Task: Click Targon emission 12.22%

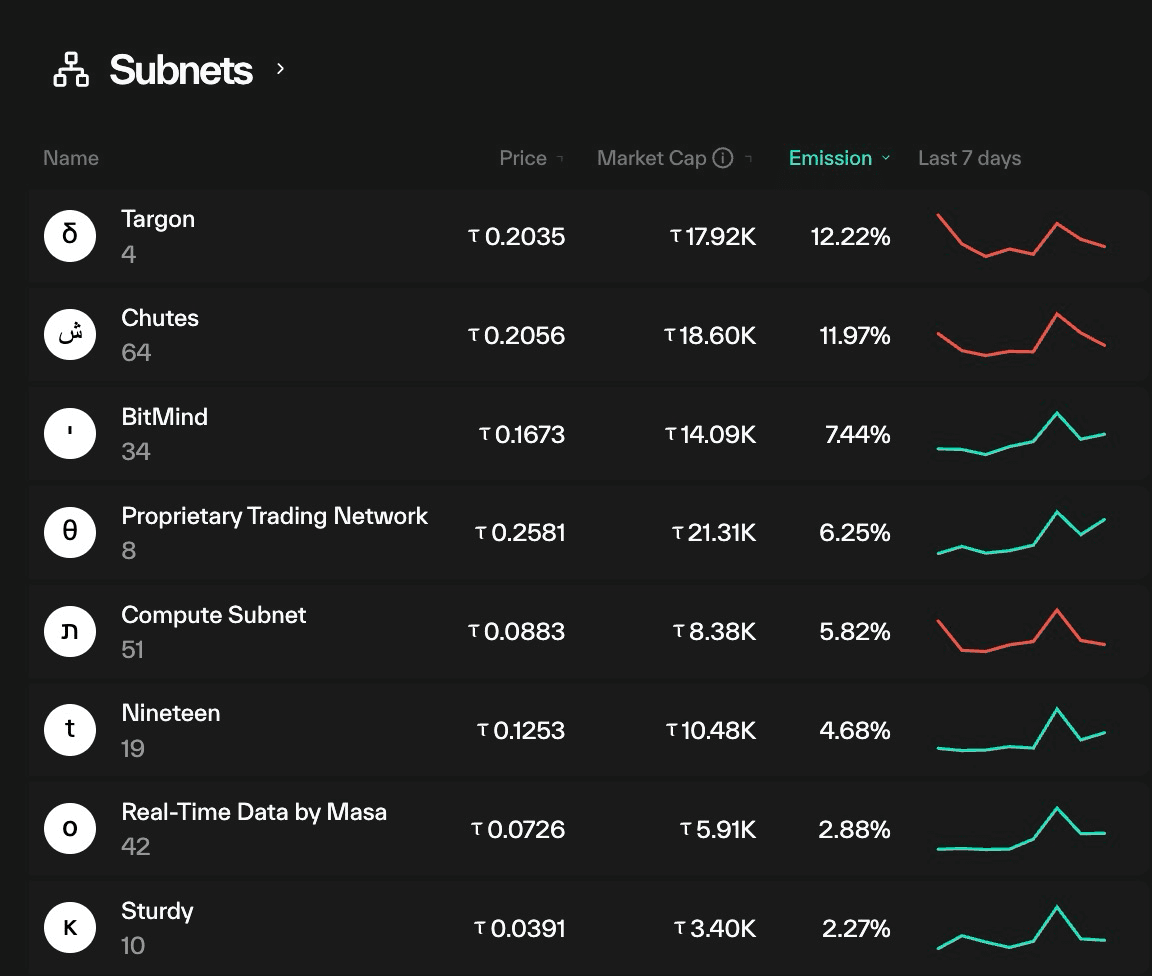Action: (850, 237)
